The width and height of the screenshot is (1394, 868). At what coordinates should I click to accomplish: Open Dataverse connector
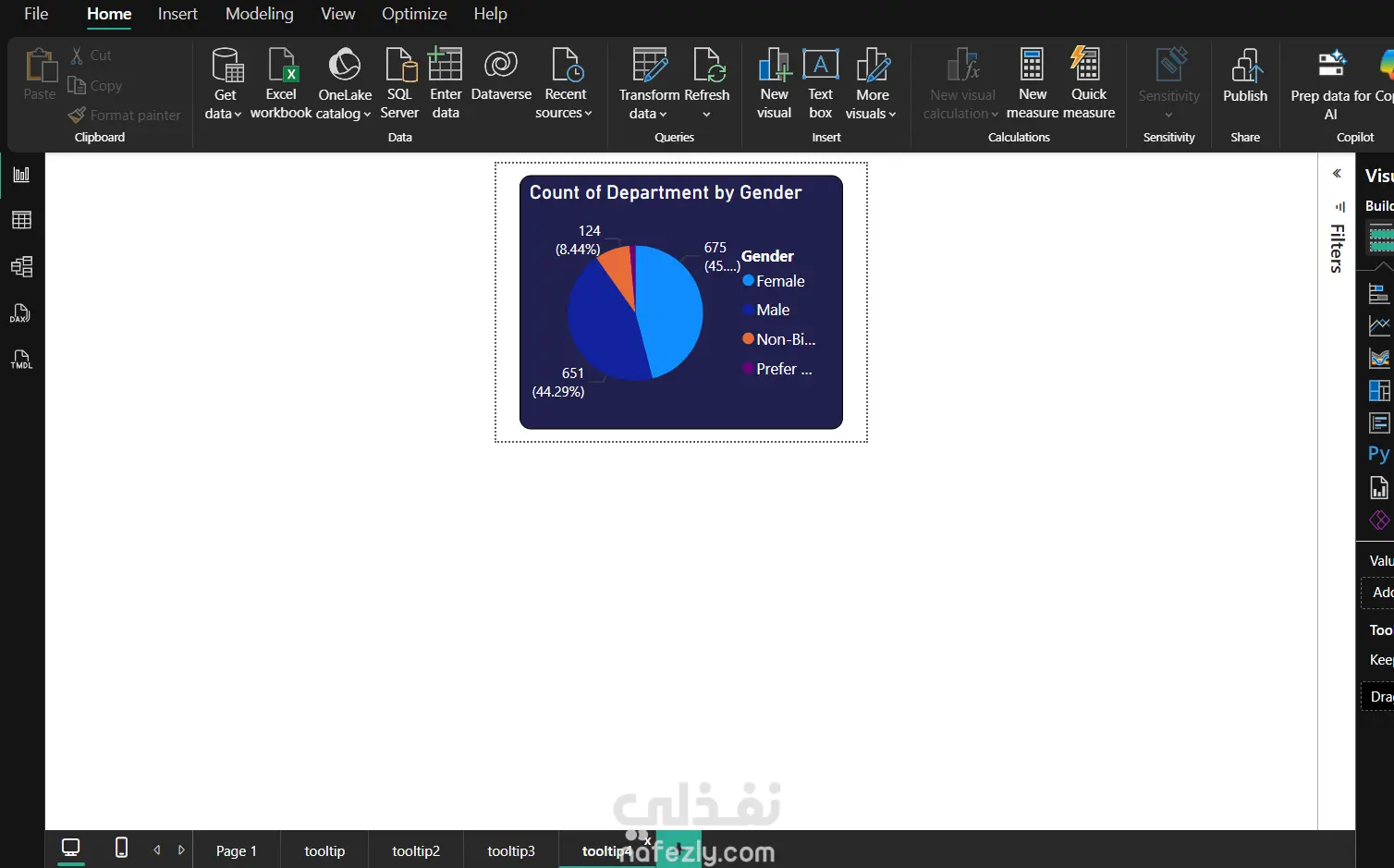click(501, 75)
